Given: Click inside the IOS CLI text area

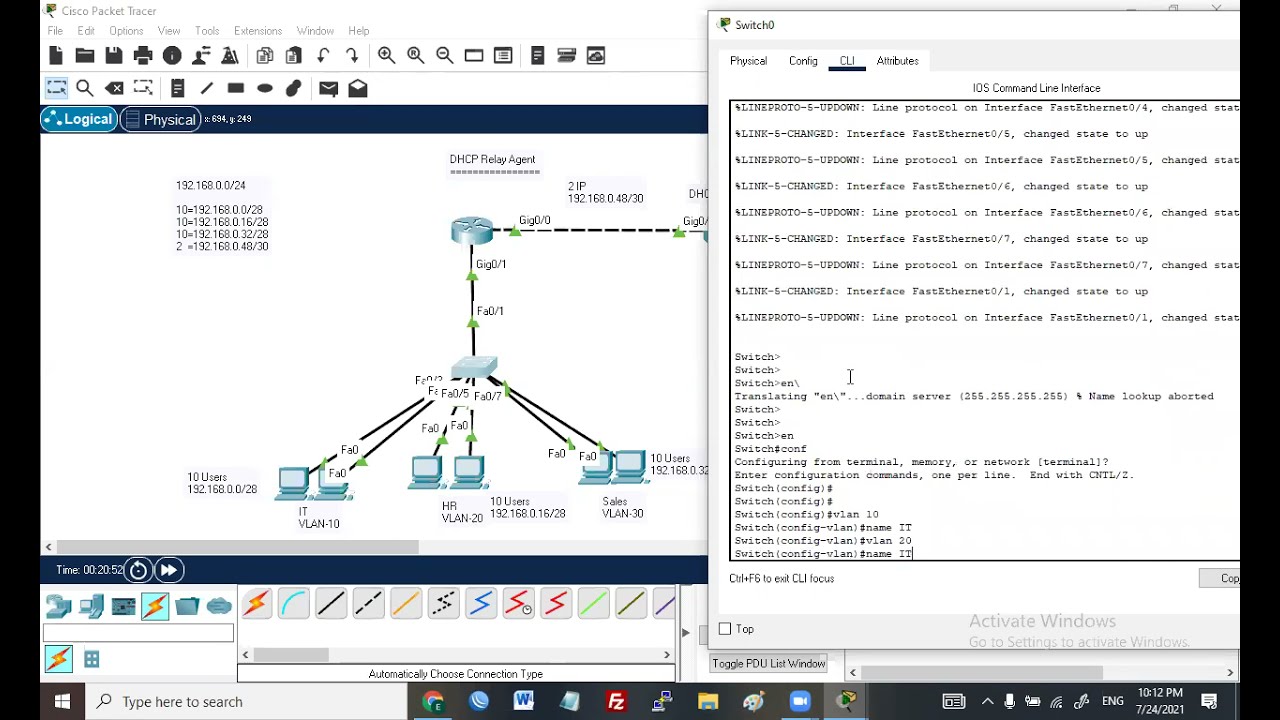Looking at the screenshot, I should point(985,330).
